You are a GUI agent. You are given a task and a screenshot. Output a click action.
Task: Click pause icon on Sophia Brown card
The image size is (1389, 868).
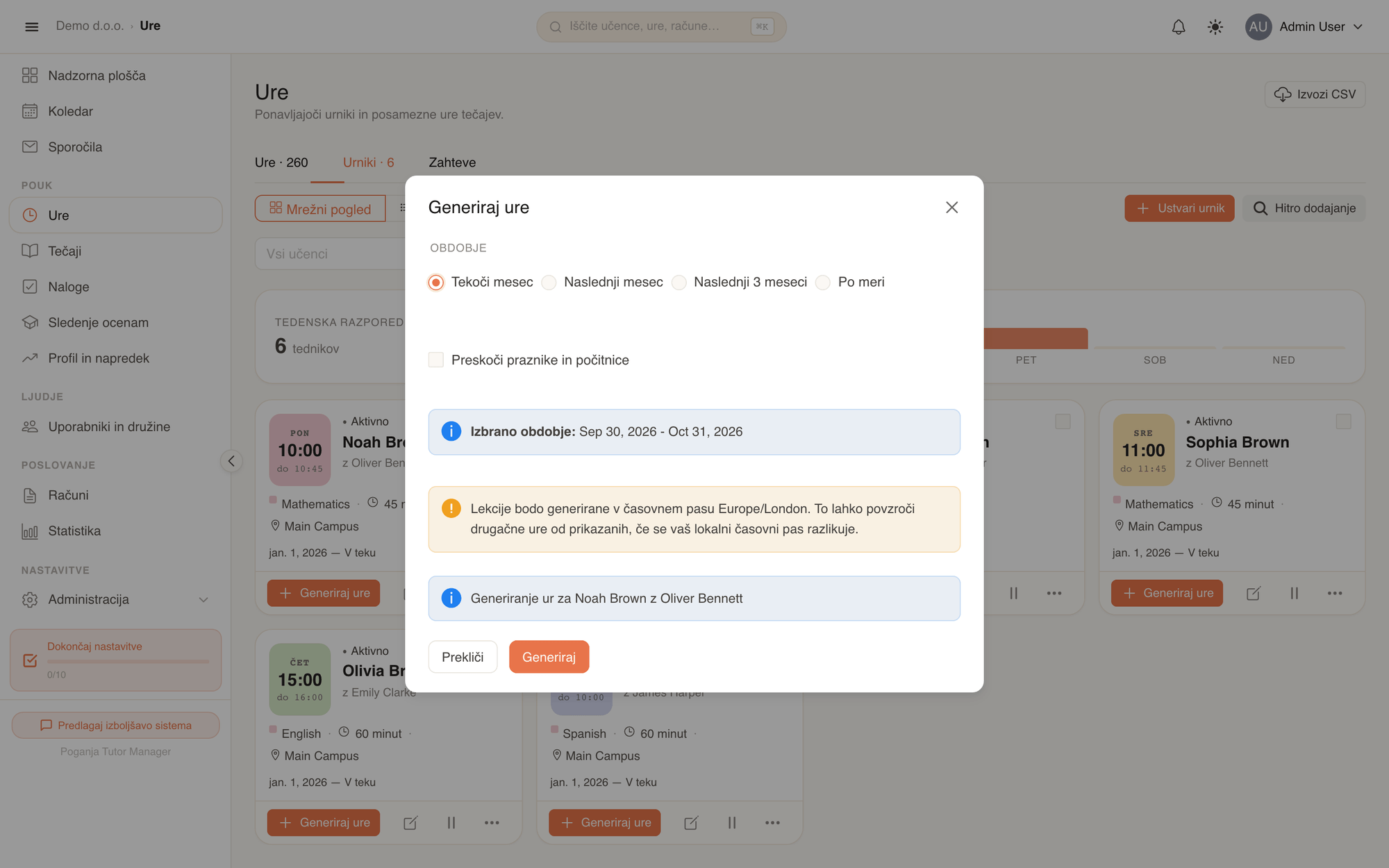pos(1294,593)
